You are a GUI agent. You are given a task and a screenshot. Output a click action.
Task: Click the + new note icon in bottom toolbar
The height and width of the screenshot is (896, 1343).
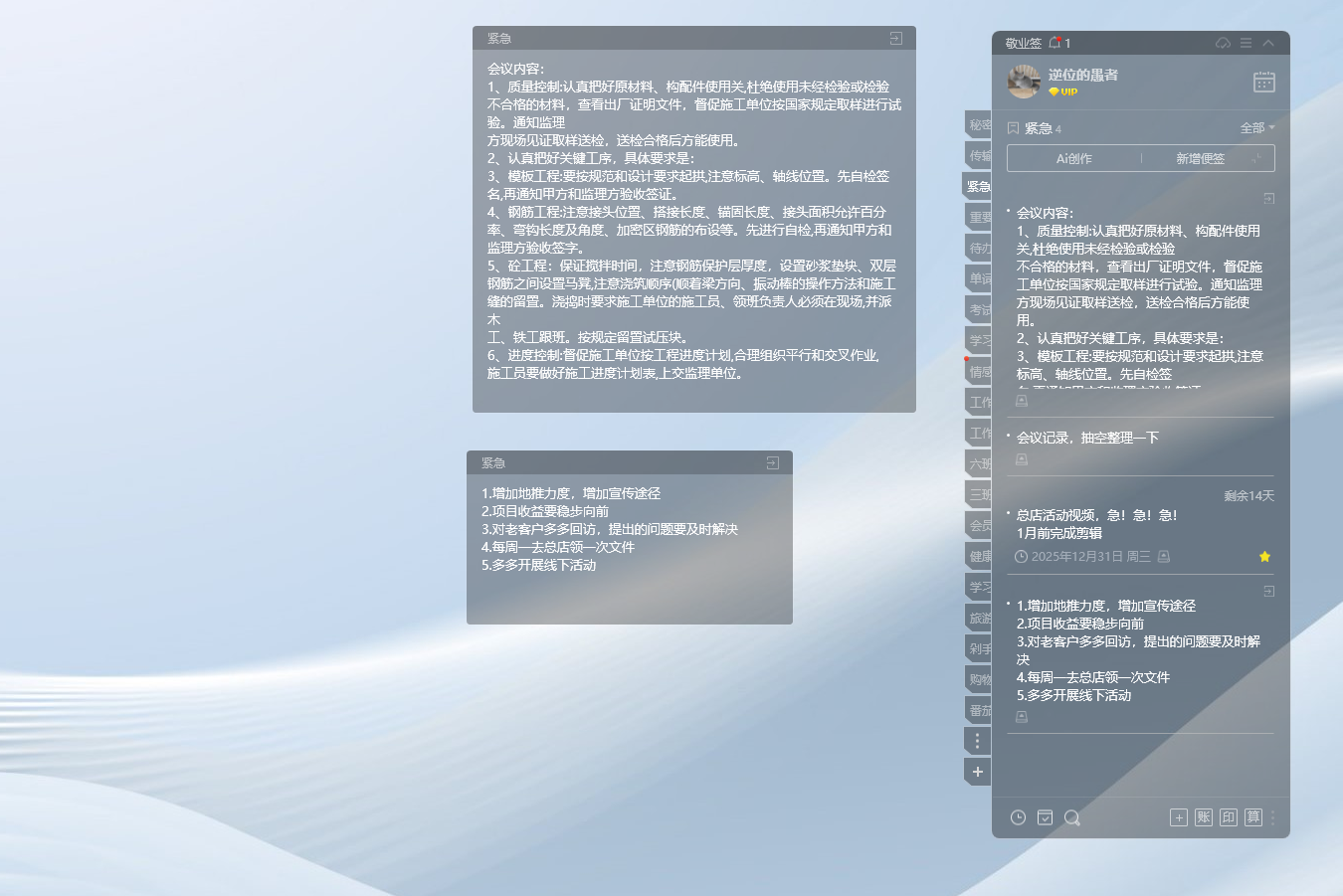point(1179,817)
